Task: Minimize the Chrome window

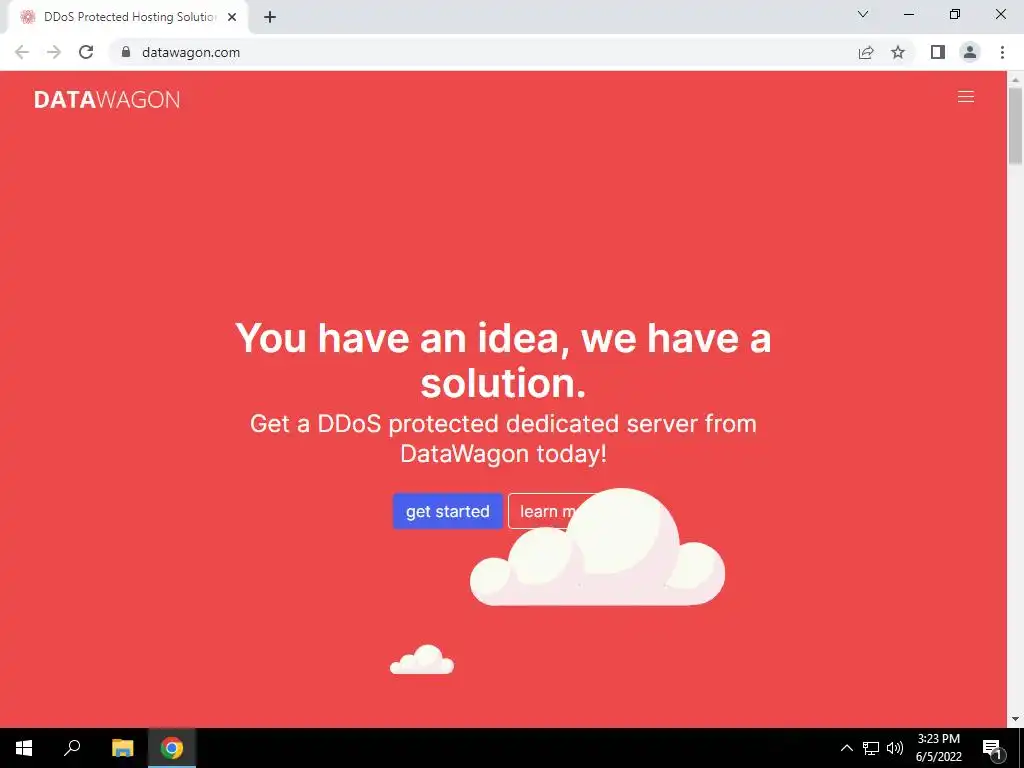Action: point(908,14)
